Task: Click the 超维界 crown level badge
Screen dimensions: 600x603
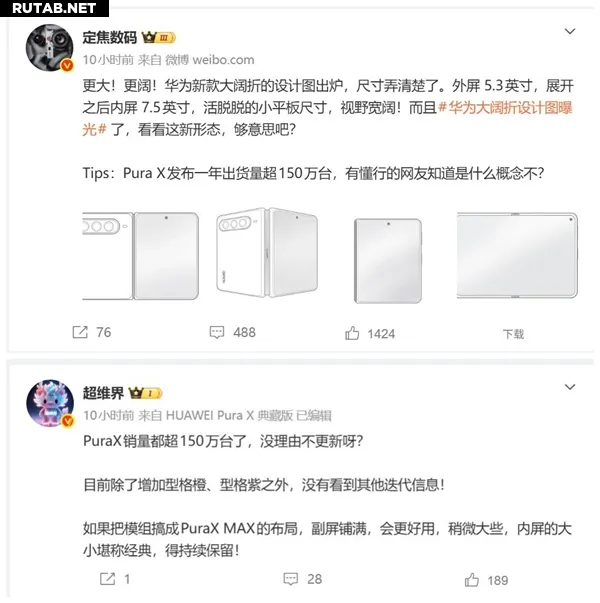Action: pos(145,393)
